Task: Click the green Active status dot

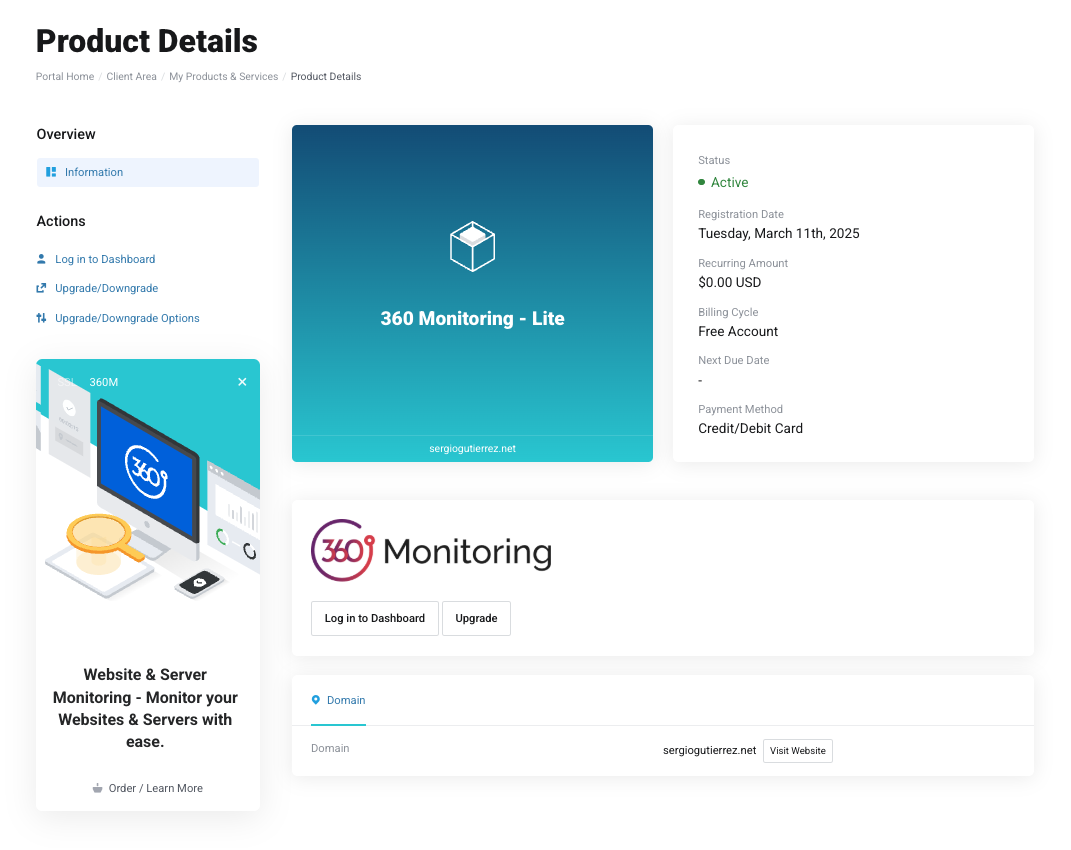Action: 701,182
